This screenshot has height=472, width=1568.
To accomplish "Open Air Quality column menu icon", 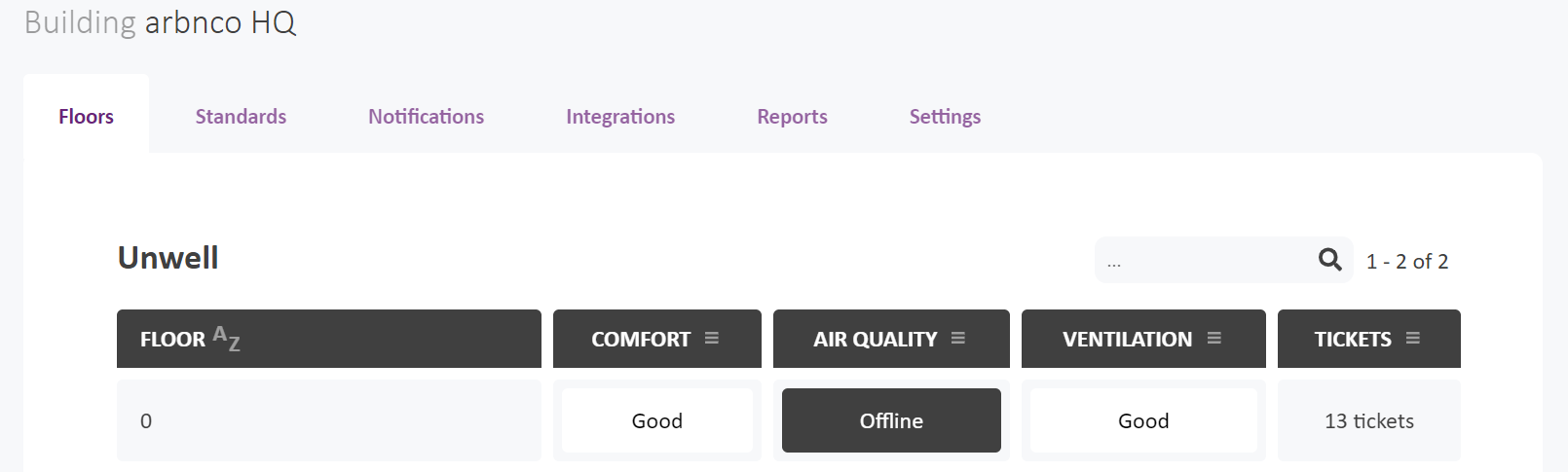I will click(x=958, y=338).
